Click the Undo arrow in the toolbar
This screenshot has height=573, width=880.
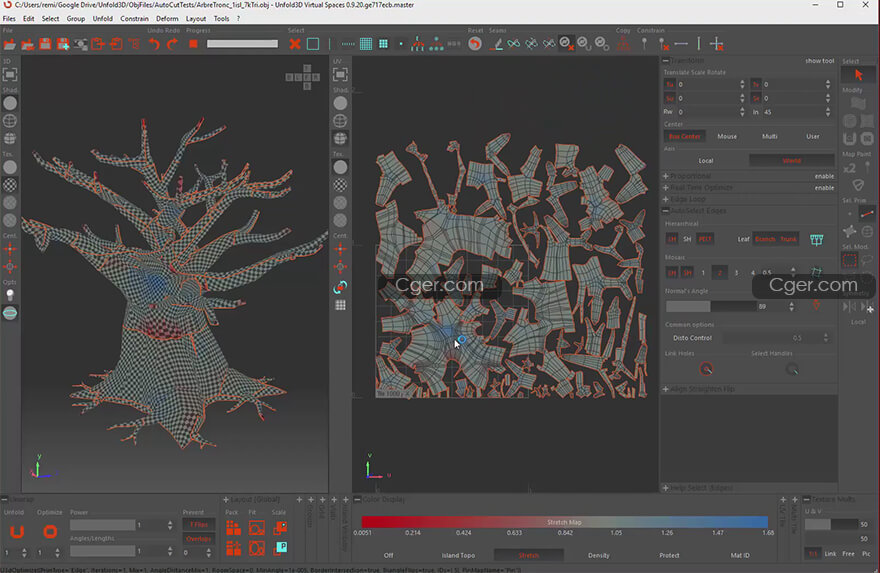tap(155, 44)
